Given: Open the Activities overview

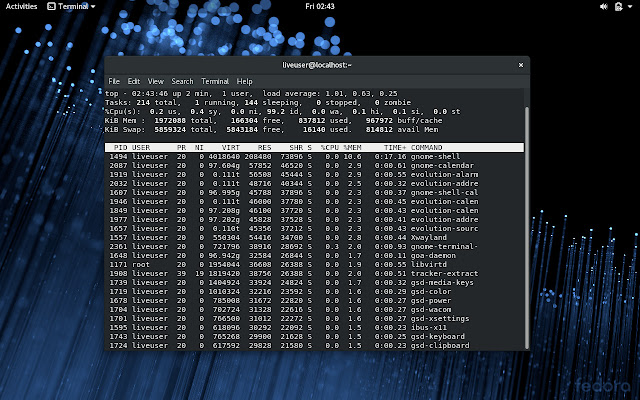Looking at the screenshot, I should 21,6.
